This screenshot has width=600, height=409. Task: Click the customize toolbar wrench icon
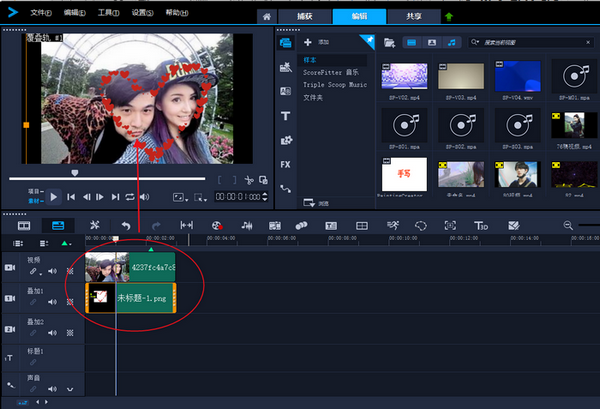[x=95, y=225]
